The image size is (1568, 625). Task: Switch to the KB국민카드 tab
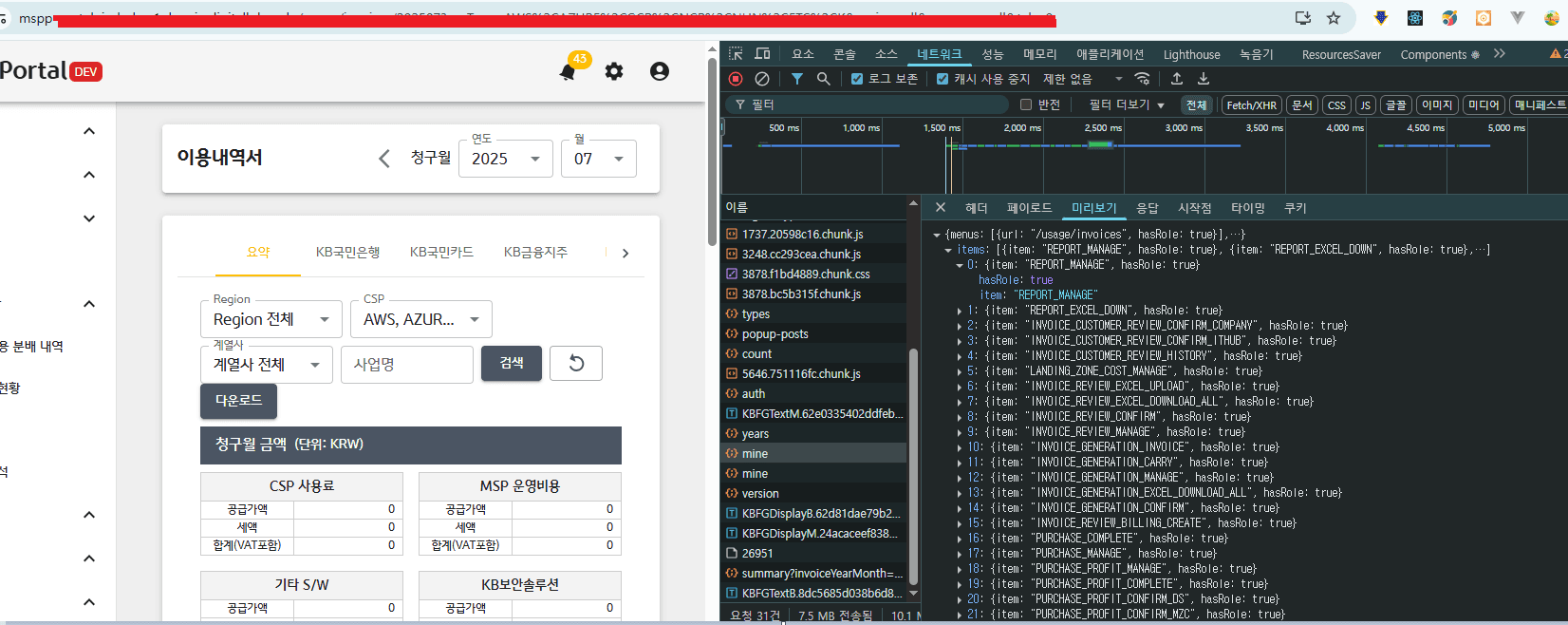click(x=441, y=252)
